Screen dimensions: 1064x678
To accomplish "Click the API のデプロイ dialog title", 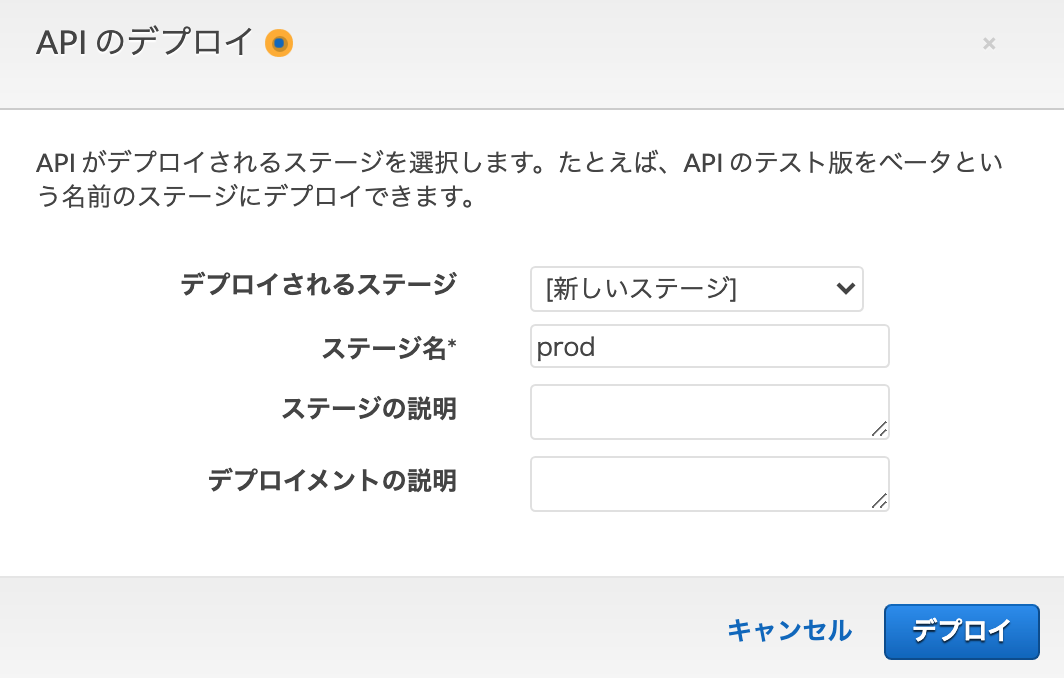I will click(x=145, y=43).
